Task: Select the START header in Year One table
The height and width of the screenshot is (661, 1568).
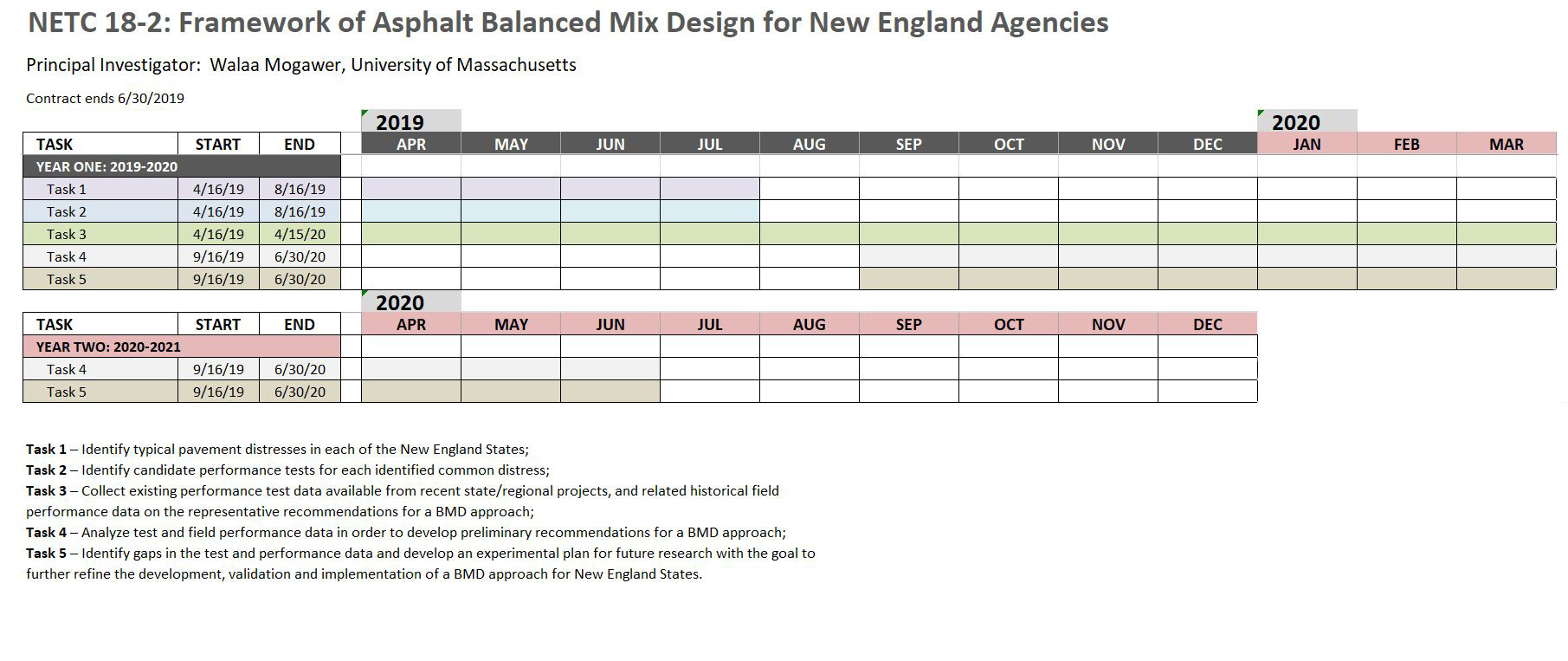Action: pyautogui.click(x=218, y=144)
